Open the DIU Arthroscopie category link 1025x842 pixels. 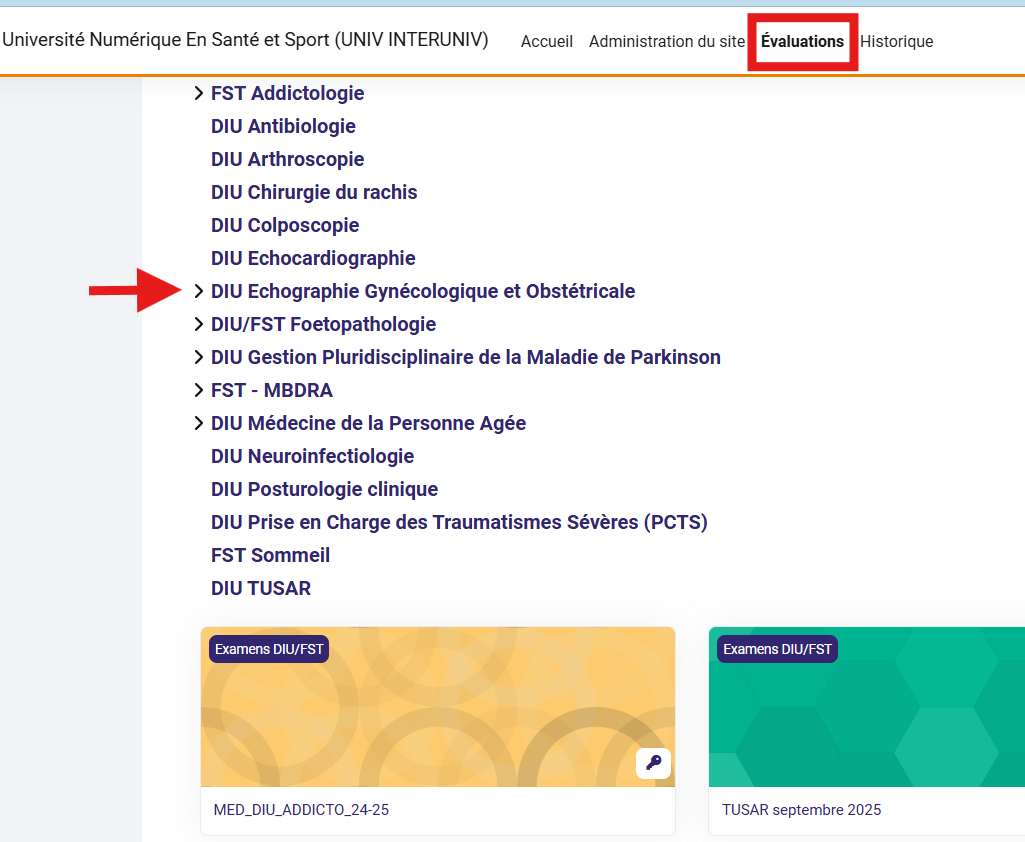(x=287, y=160)
